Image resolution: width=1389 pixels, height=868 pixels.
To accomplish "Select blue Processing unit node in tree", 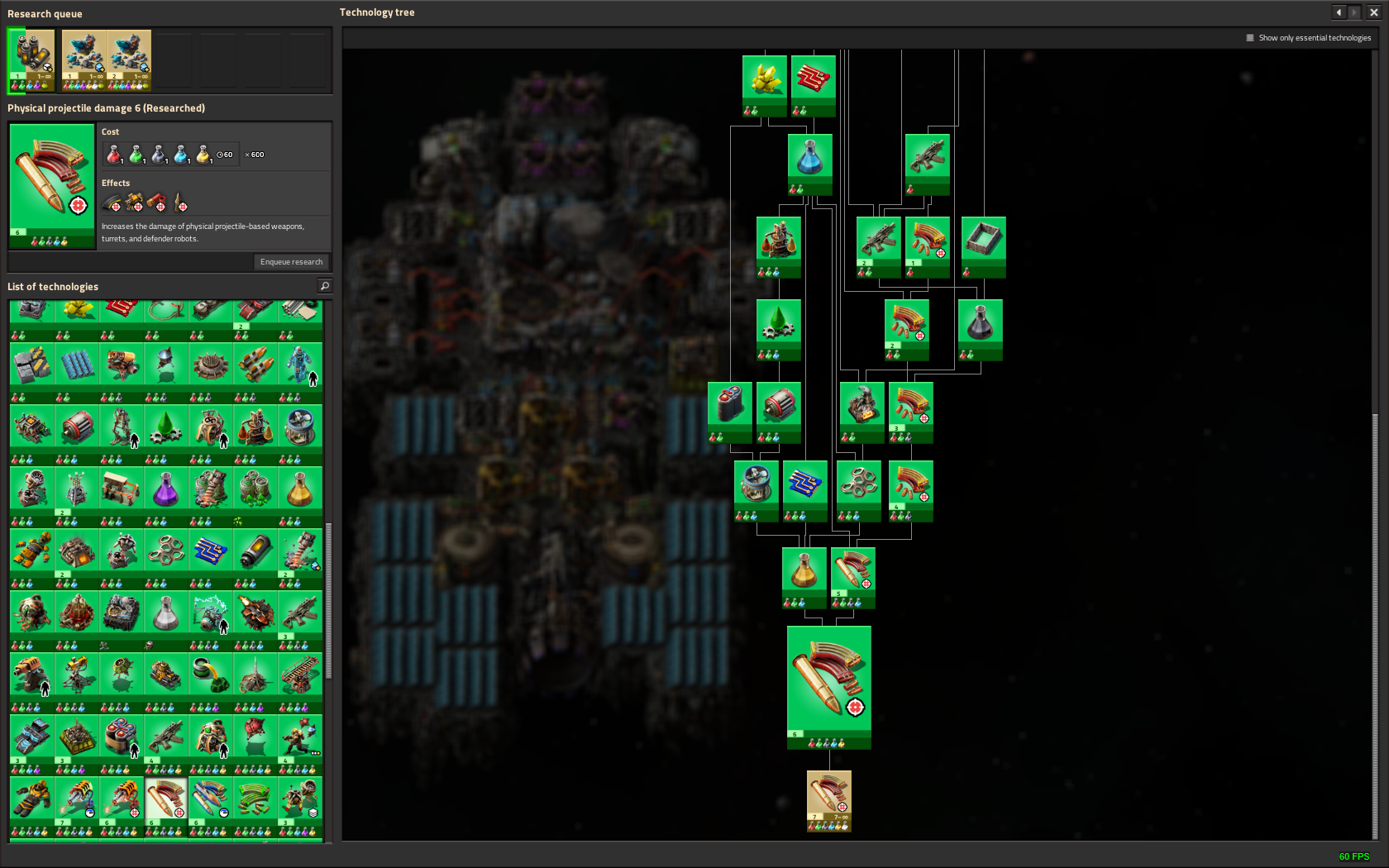I will tap(805, 491).
